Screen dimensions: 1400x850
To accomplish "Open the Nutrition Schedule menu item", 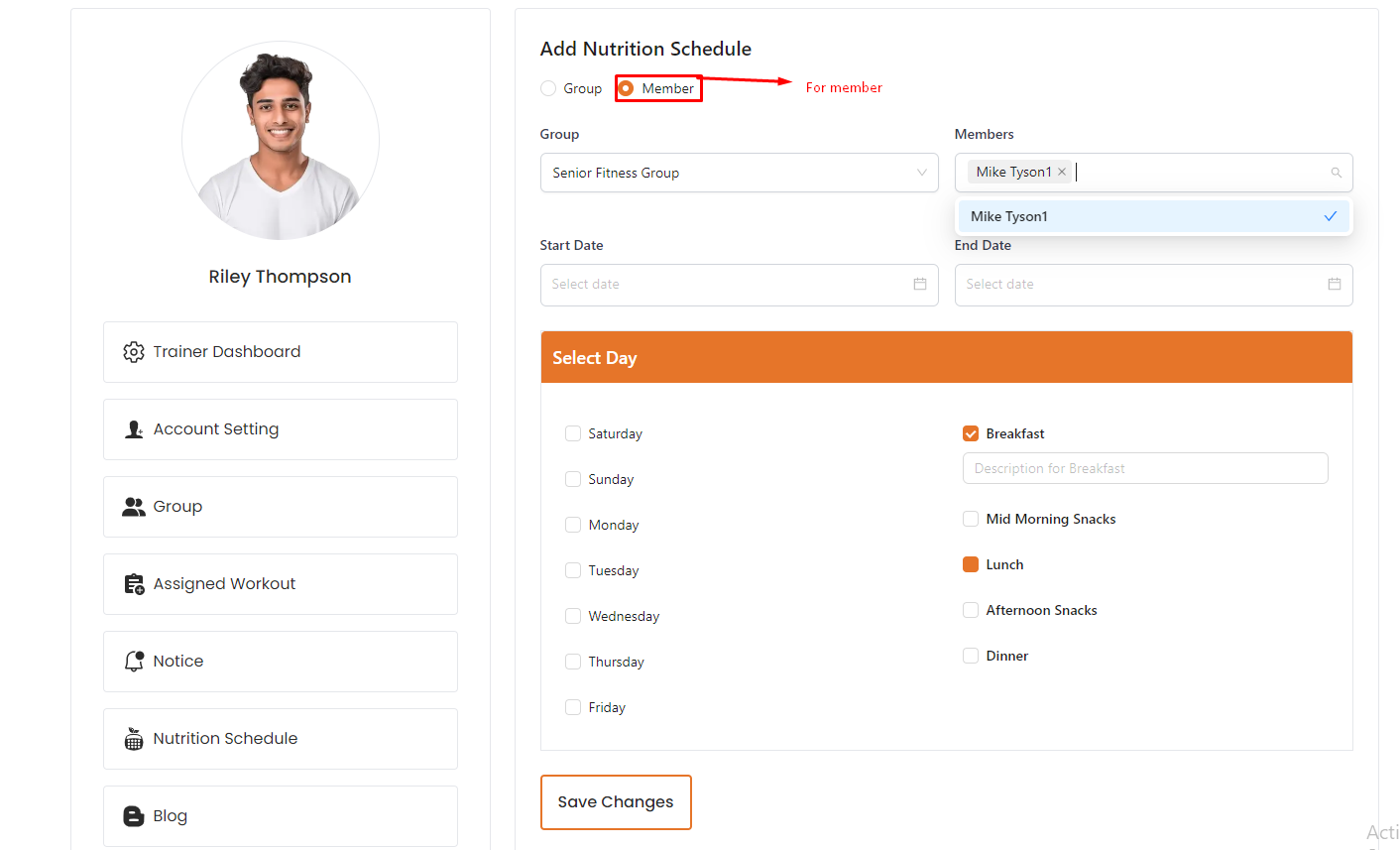I will [x=280, y=739].
